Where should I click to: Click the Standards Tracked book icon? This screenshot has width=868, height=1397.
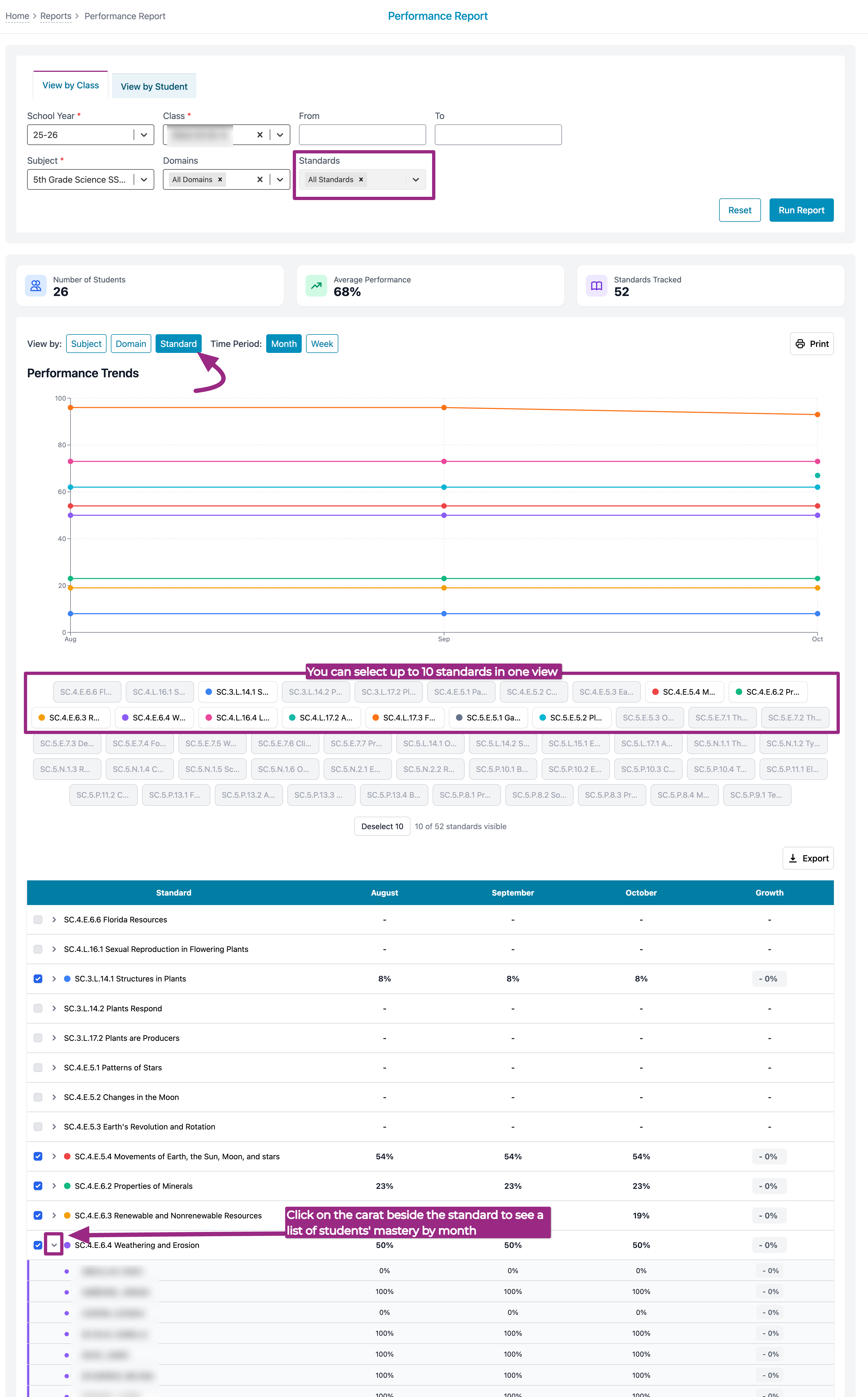[x=596, y=286]
